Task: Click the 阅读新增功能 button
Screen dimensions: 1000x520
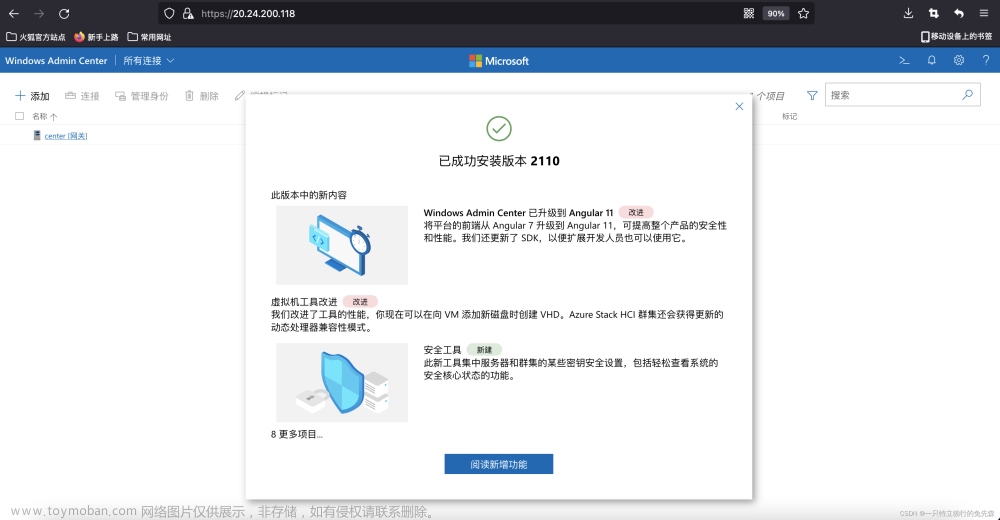Action: pos(499,464)
